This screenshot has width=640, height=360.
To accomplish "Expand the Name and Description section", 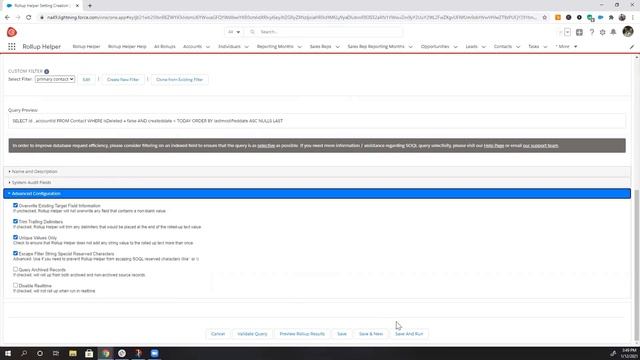I will (317, 171).
